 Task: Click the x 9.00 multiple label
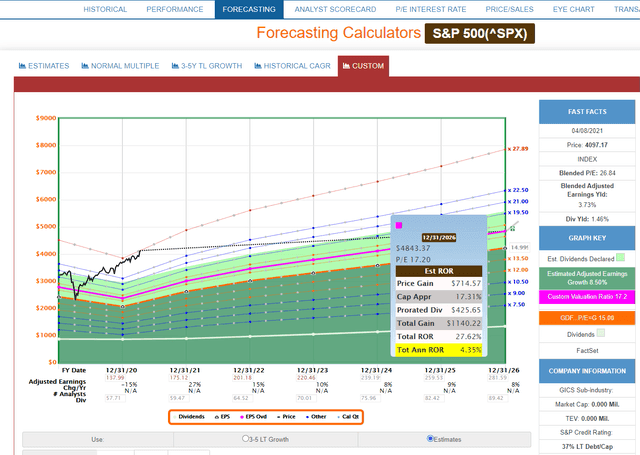point(516,293)
